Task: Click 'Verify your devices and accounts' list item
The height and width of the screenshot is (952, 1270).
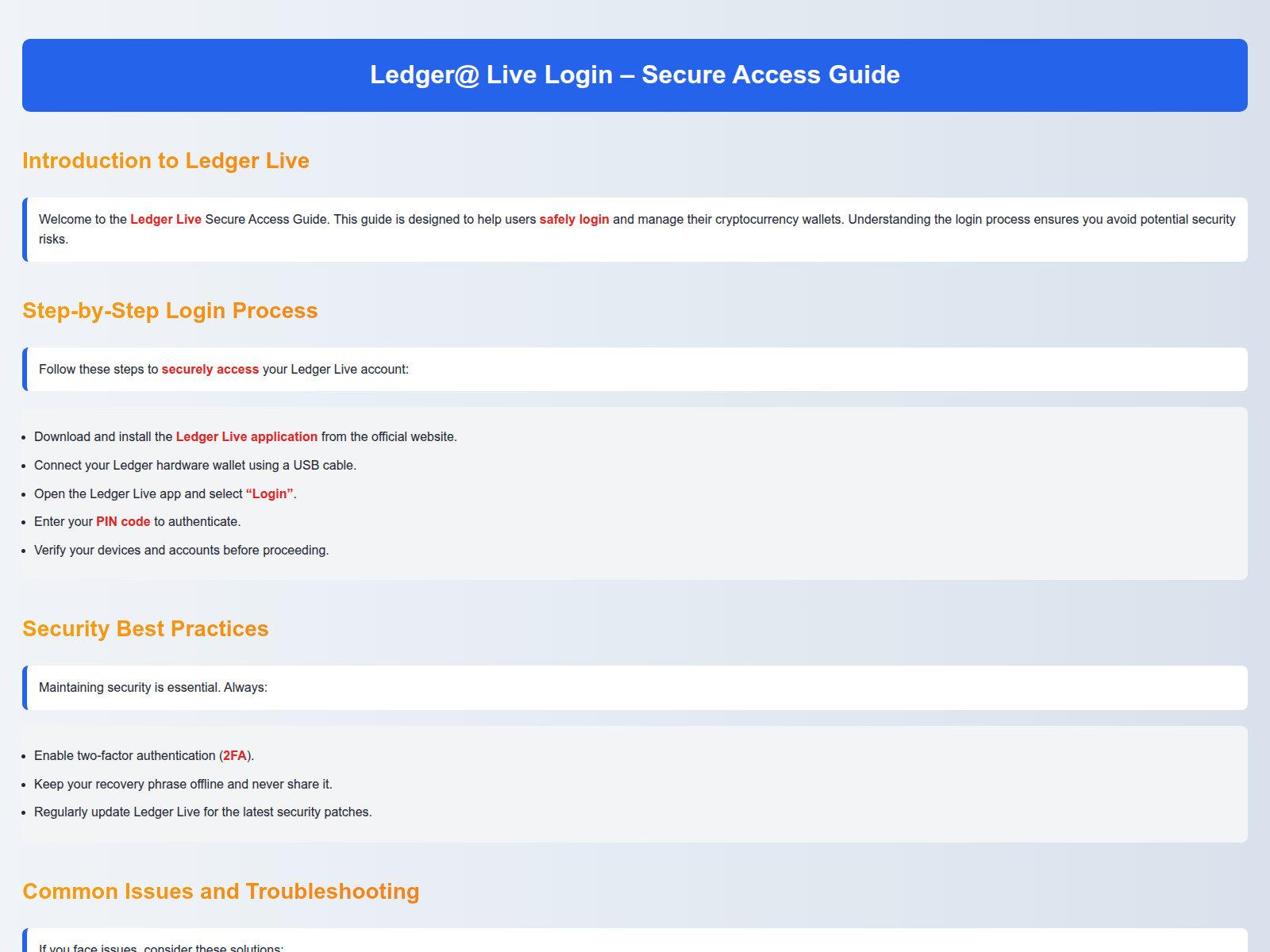Action: coord(181,551)
